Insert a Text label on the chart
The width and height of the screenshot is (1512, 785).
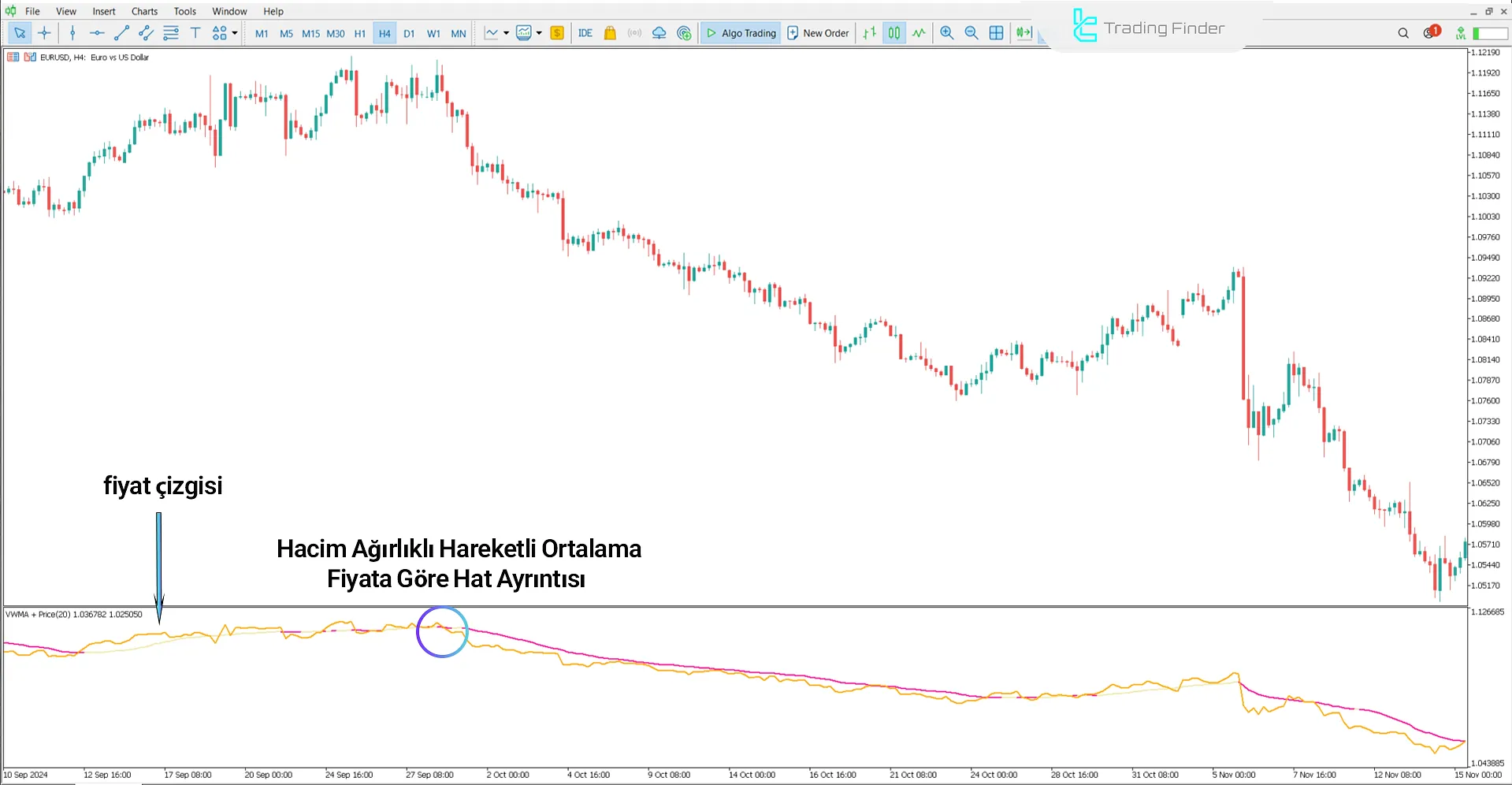(195, 33)
